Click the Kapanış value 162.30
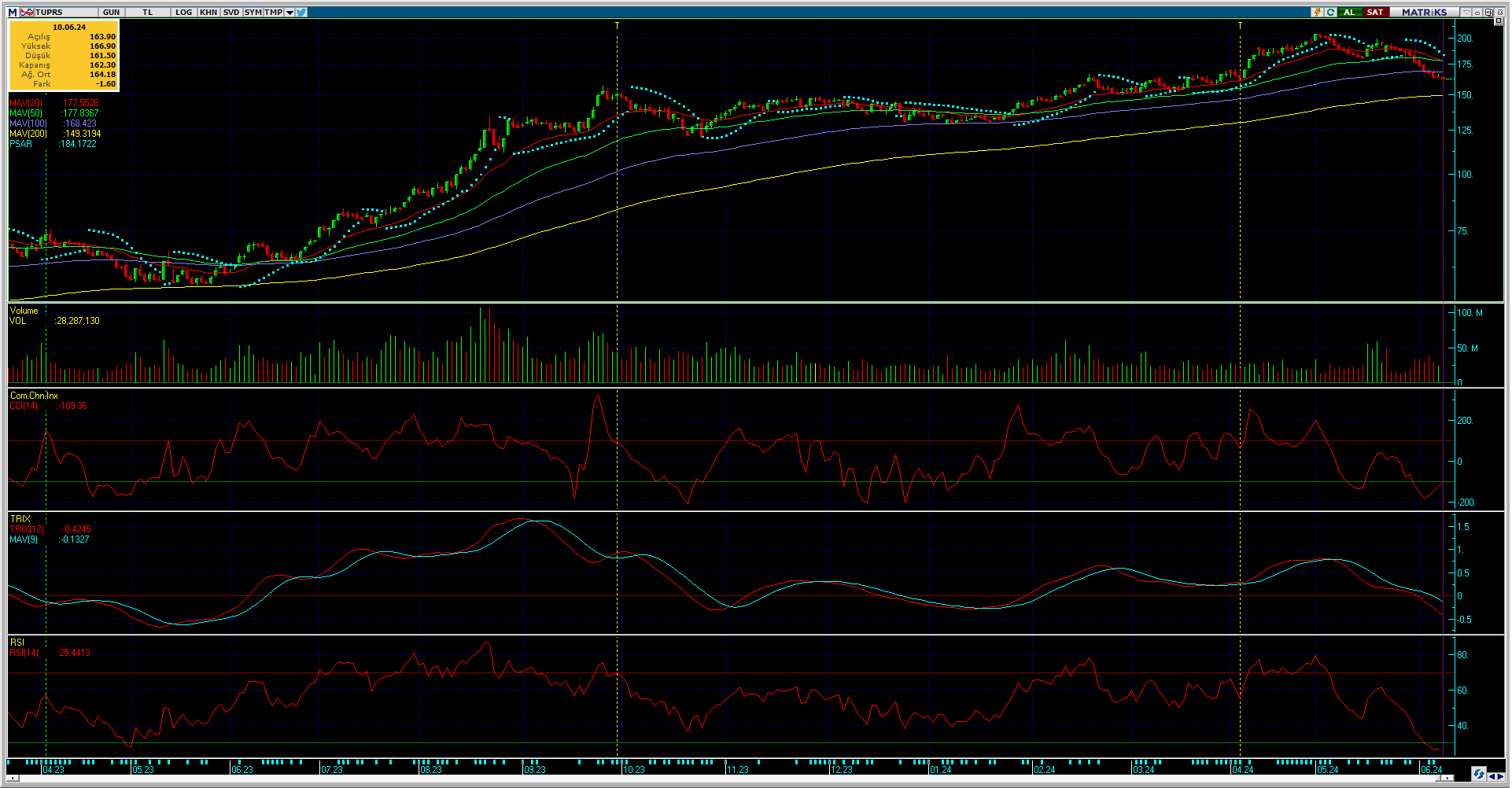 pyautogui.click(x=102, y=65)
